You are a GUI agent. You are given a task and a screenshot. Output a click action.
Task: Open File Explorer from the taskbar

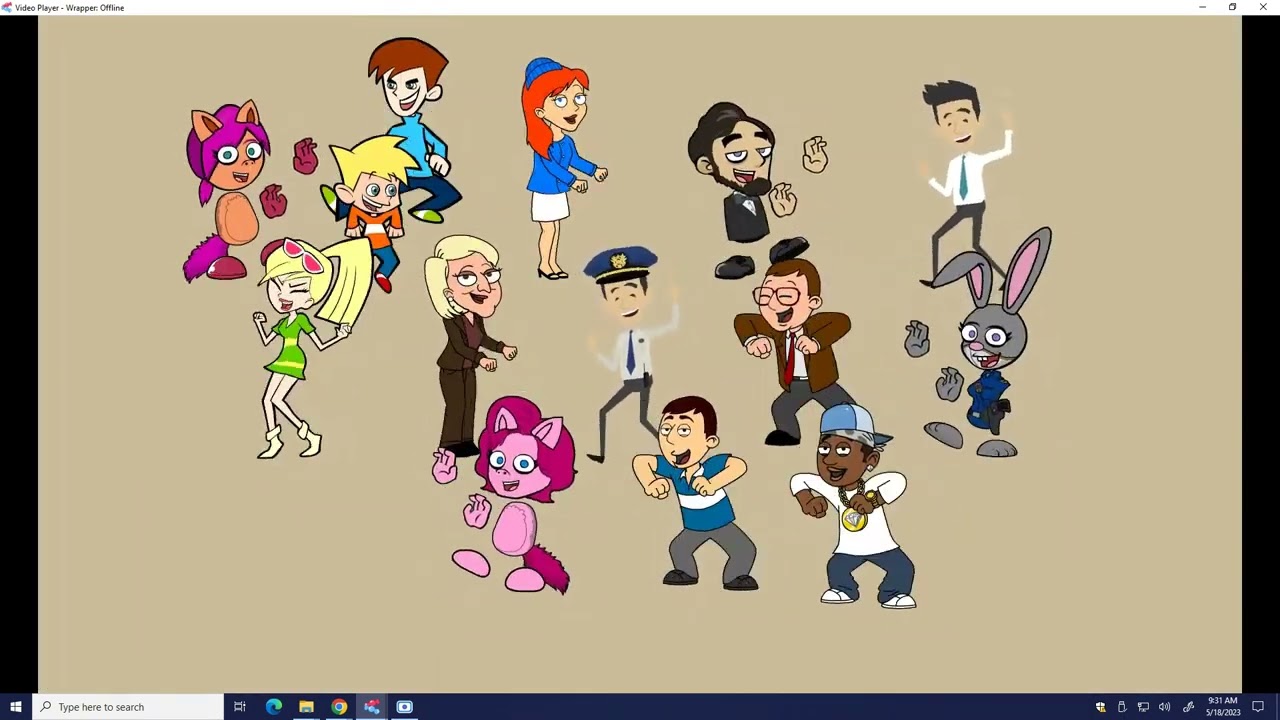coord(306,707)
